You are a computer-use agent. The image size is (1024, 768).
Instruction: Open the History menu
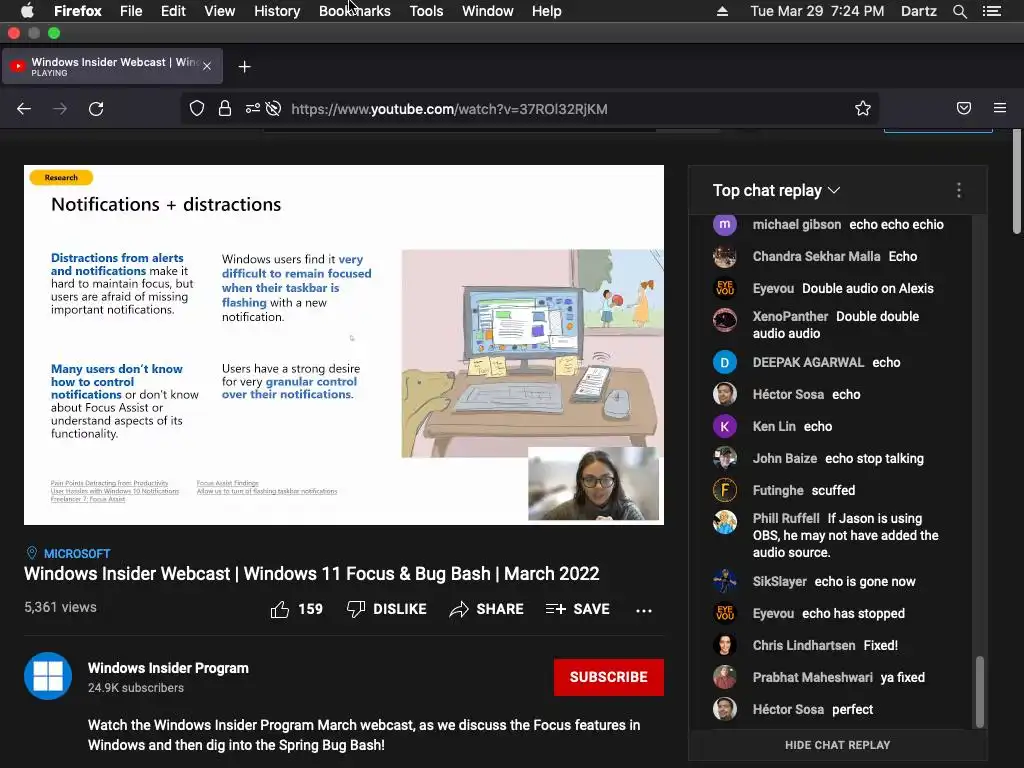click(x=277, y=11)
